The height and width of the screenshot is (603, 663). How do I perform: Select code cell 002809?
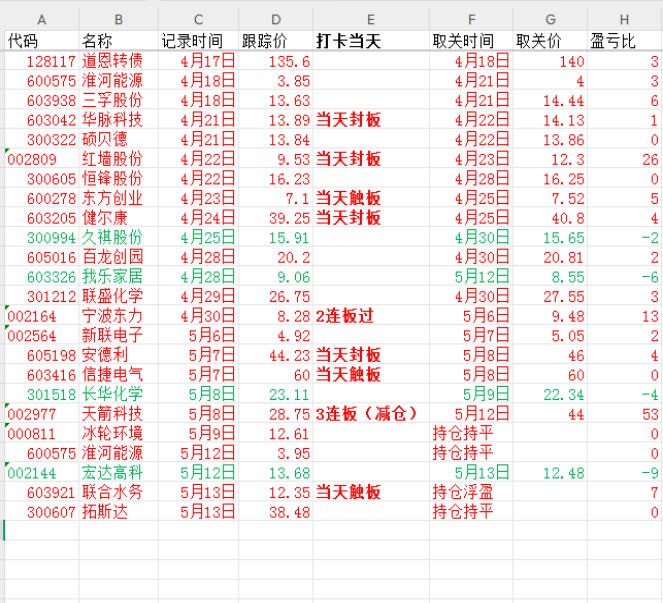tap(41, 159)
